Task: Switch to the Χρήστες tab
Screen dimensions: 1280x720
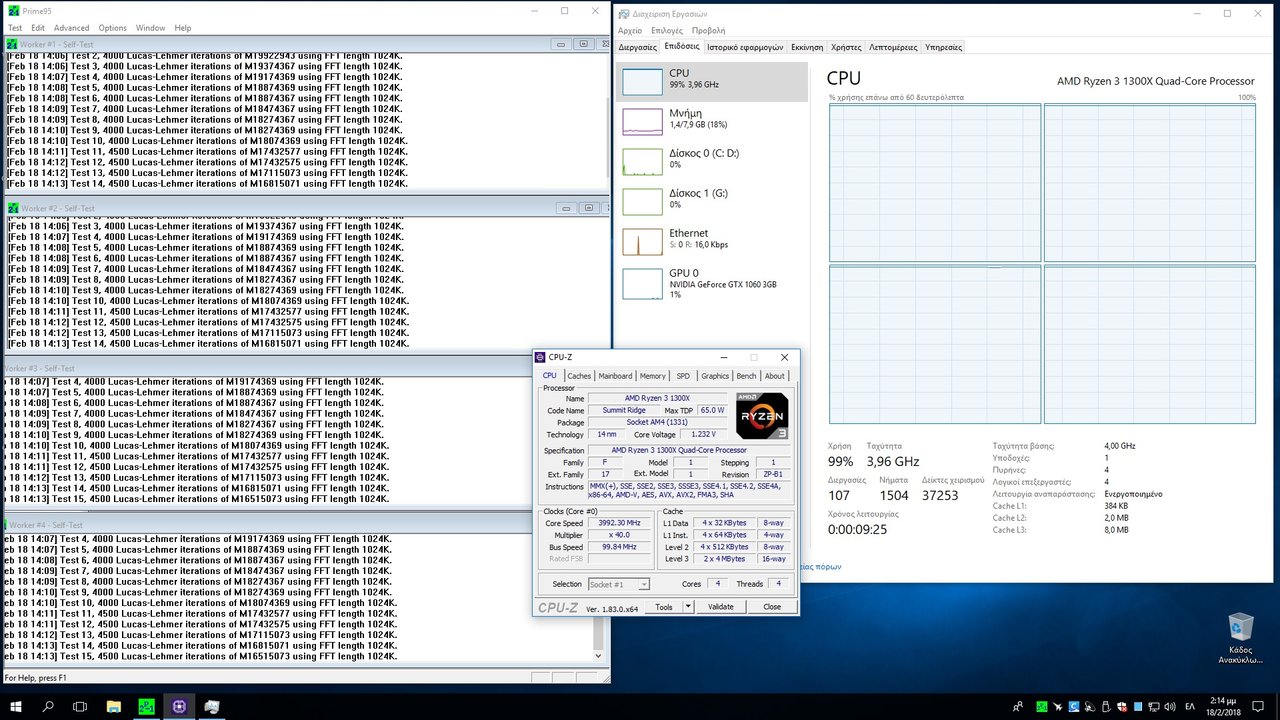Action: [x=846, y=47]
